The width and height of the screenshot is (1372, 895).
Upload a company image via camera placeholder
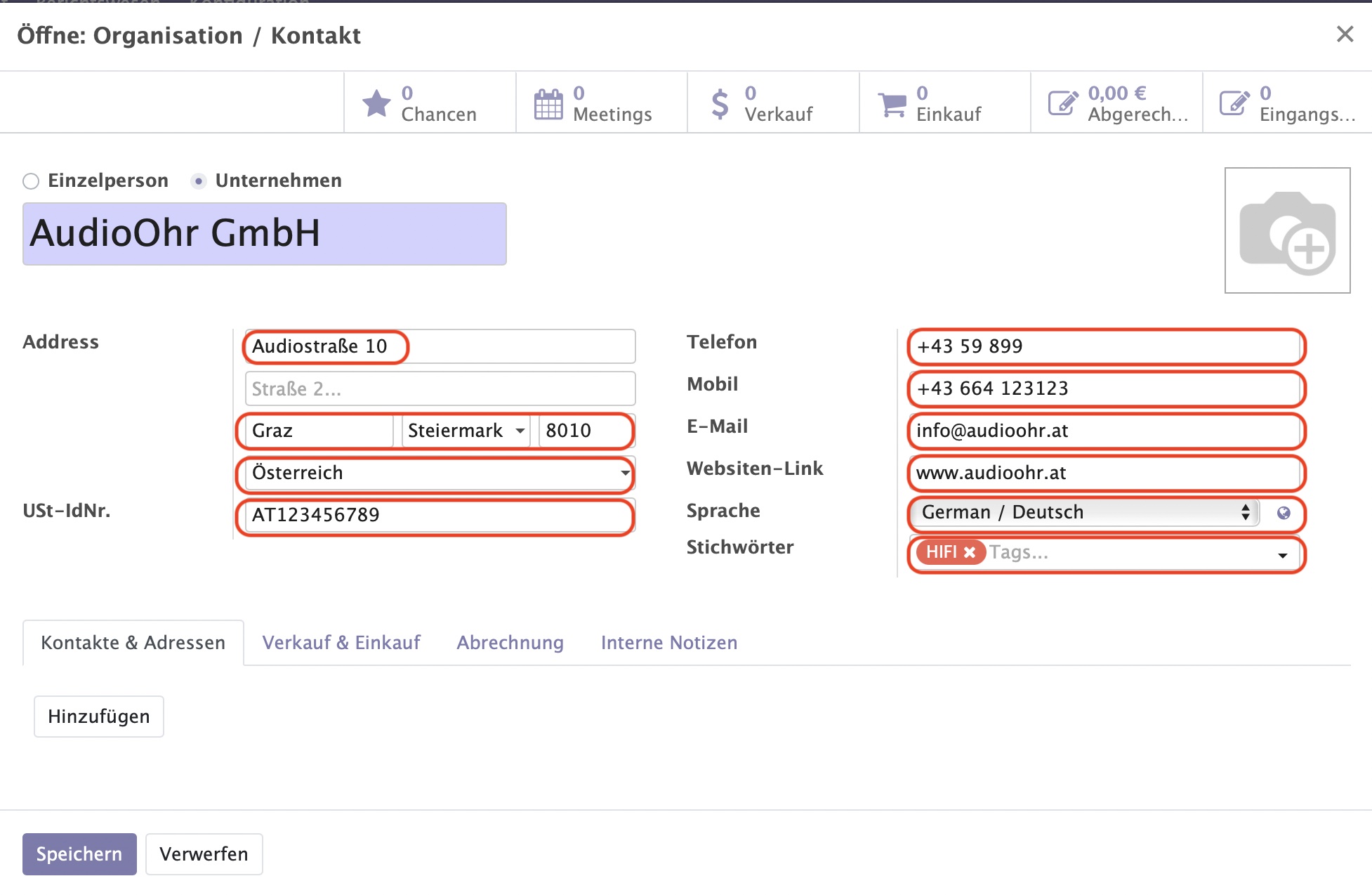pyautogui.click(x=1287, y=230)
